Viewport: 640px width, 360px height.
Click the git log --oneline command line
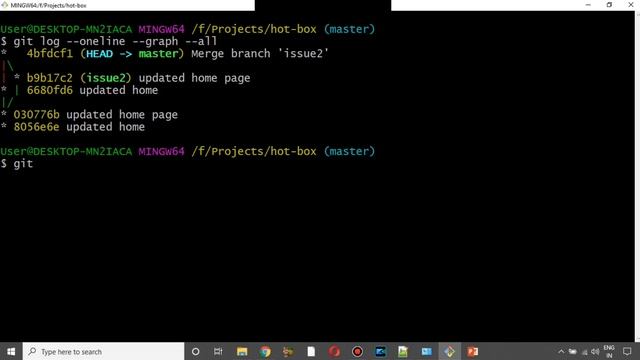(109, 41)
